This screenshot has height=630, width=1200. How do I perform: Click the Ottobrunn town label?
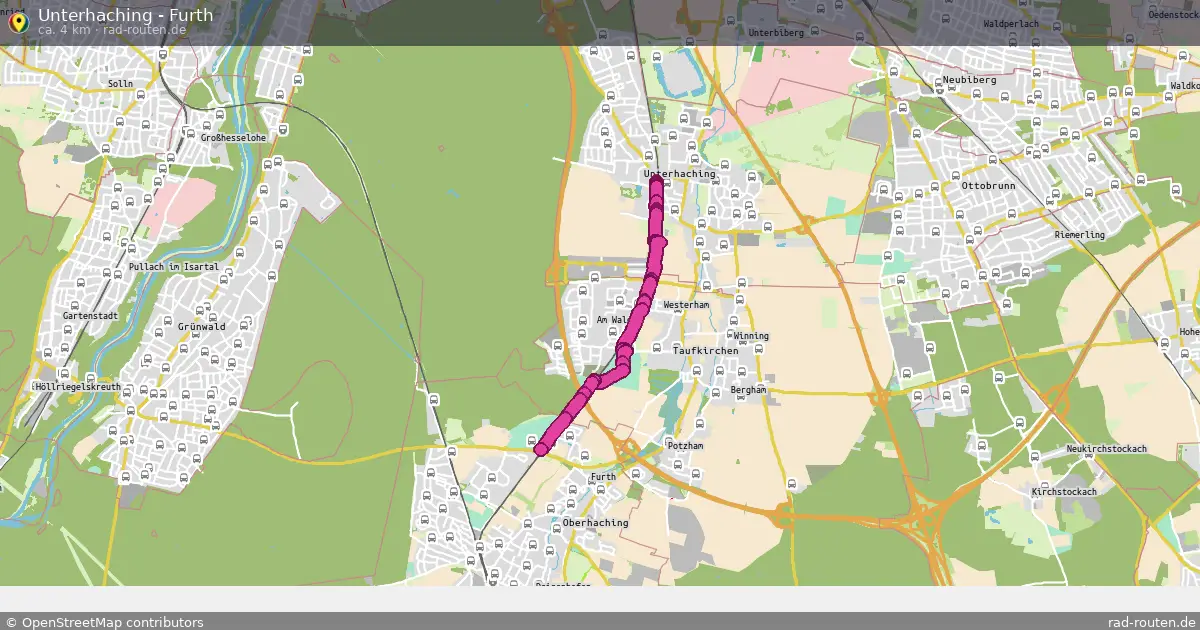[988, 186]
